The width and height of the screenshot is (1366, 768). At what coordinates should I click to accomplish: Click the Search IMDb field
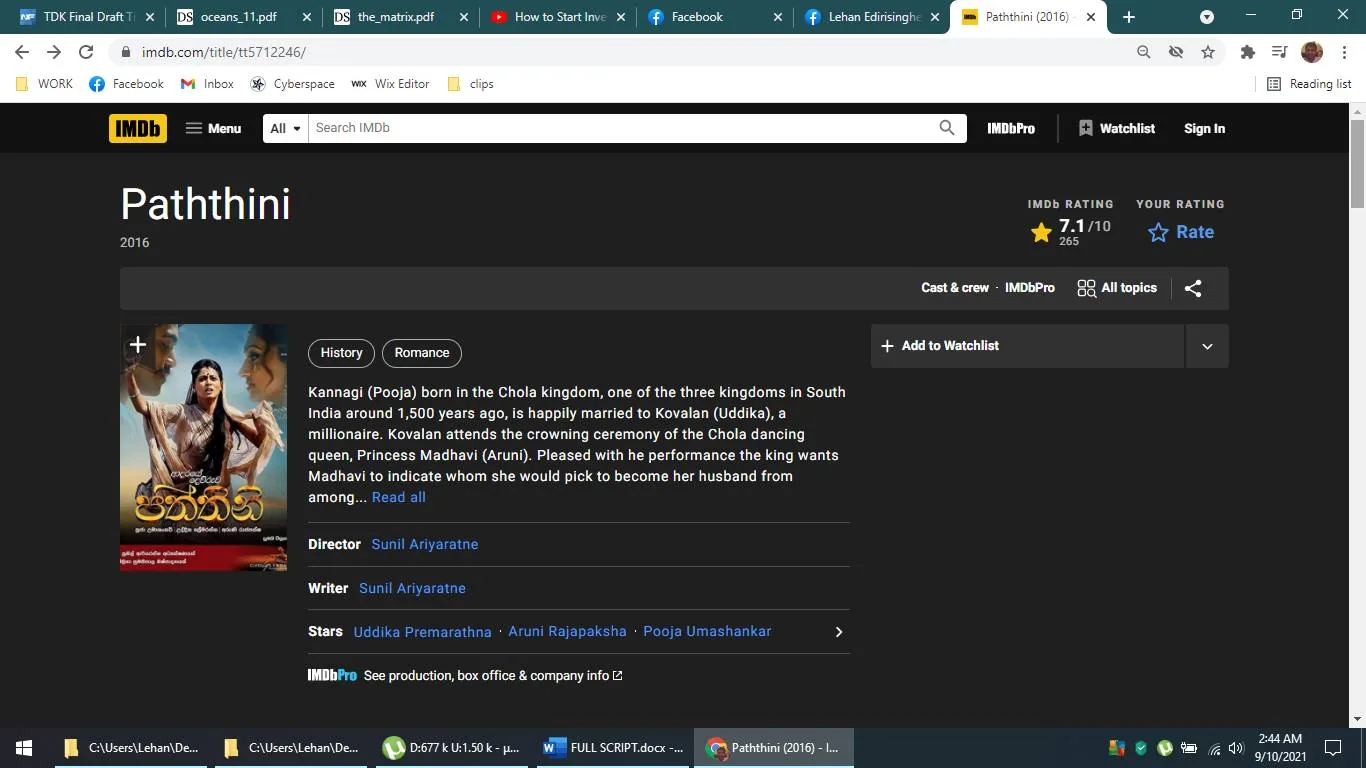tap(620, 128)
